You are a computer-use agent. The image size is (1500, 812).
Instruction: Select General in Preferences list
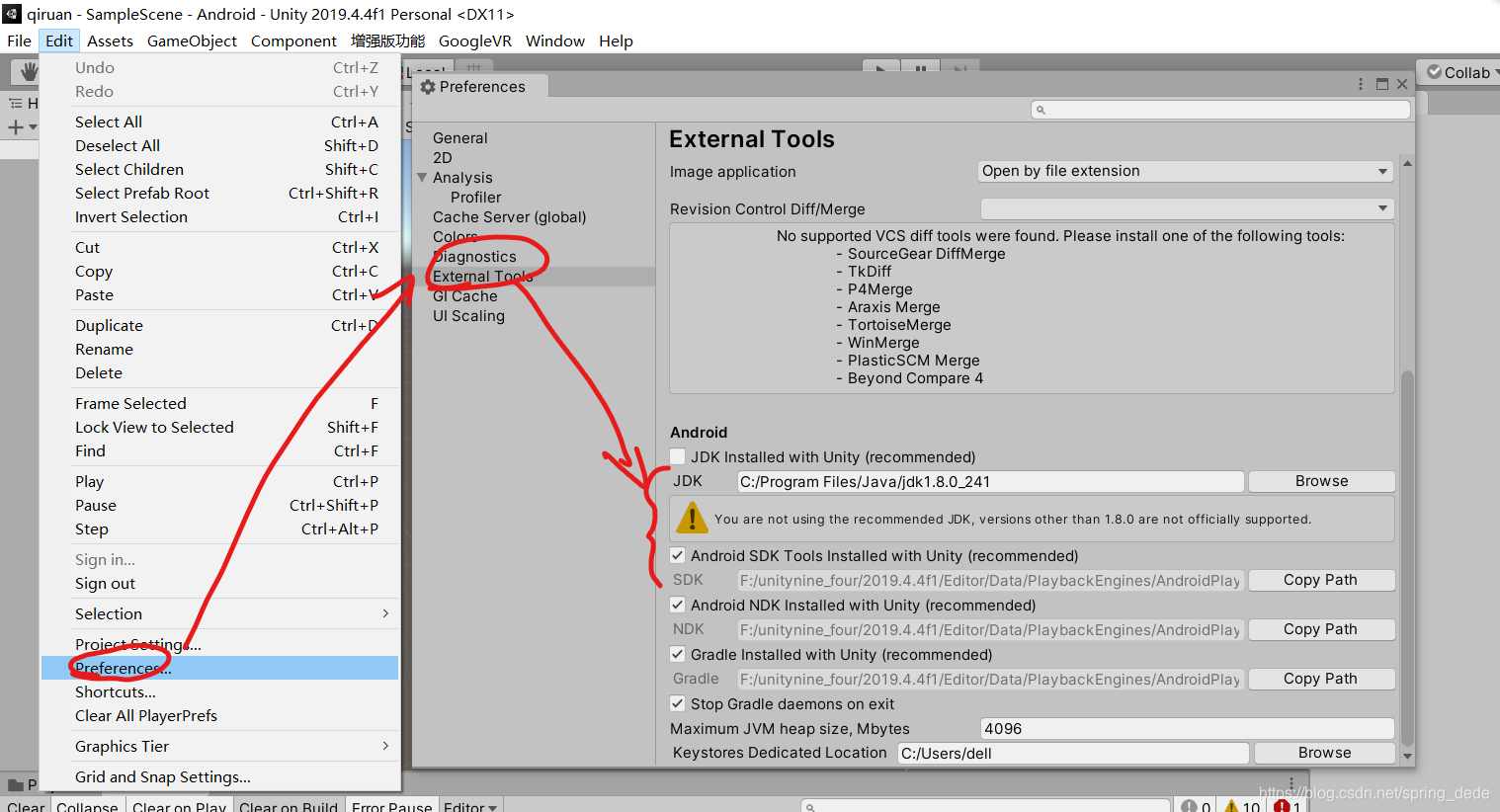[460, 138]
